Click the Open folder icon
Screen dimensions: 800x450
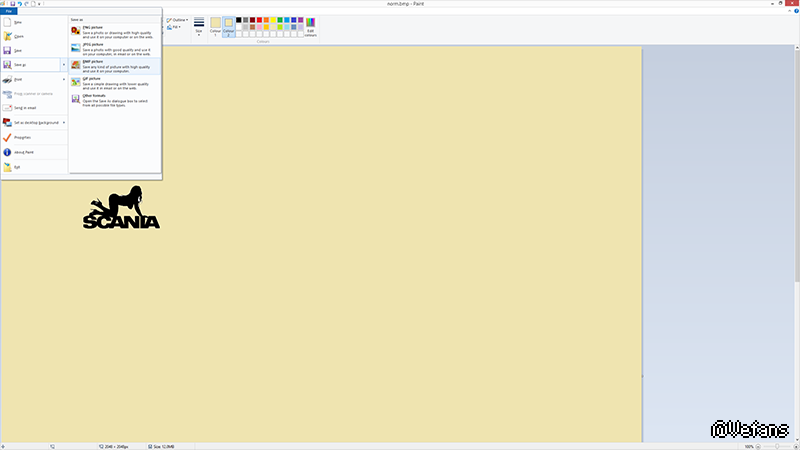click(8, 35)
